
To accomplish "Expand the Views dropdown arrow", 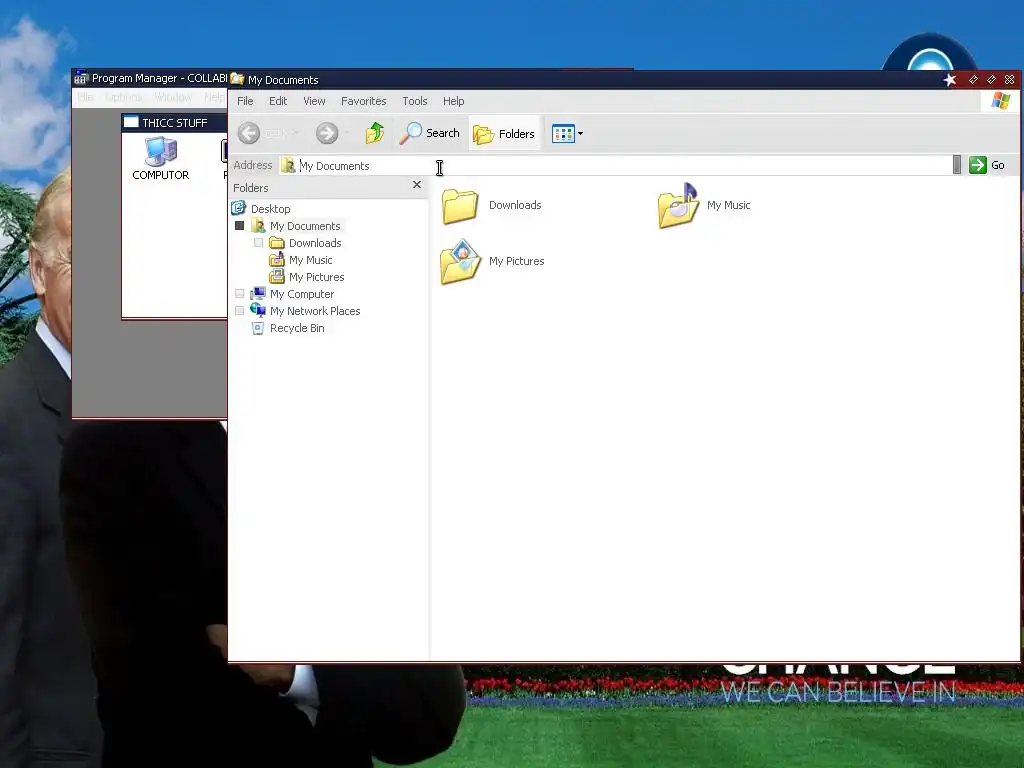I will pos(581,134).
